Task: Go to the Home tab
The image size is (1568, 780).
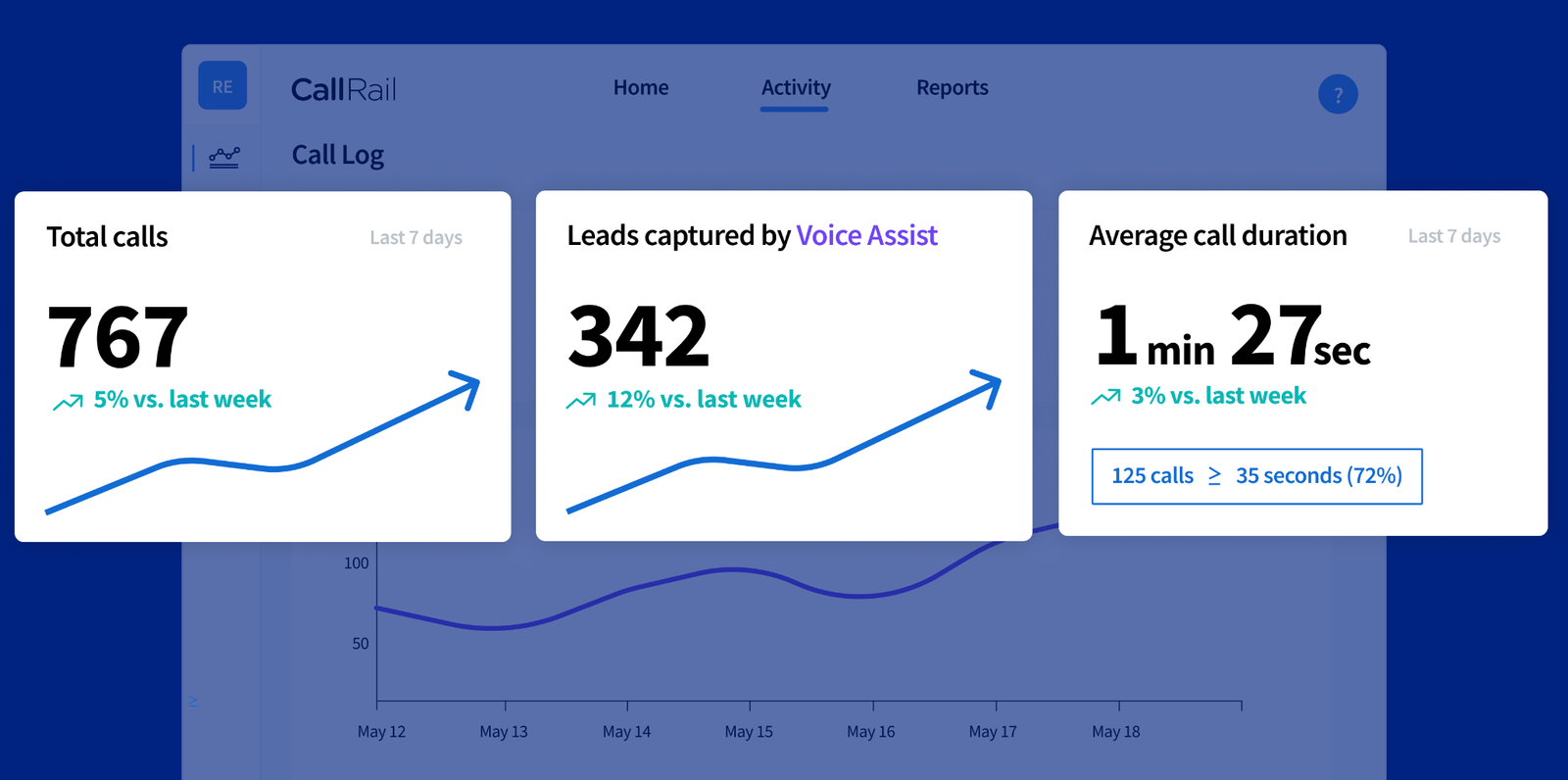Action: (641, 87)
